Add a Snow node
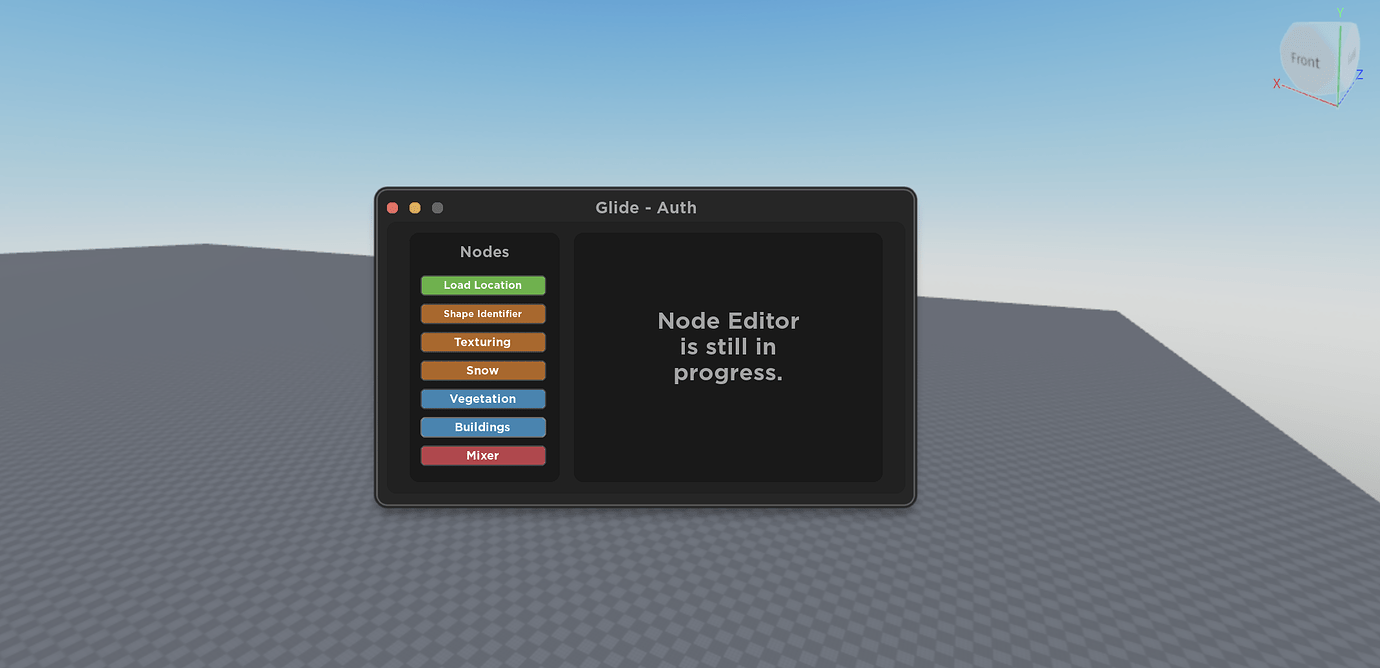 (483, 370)
